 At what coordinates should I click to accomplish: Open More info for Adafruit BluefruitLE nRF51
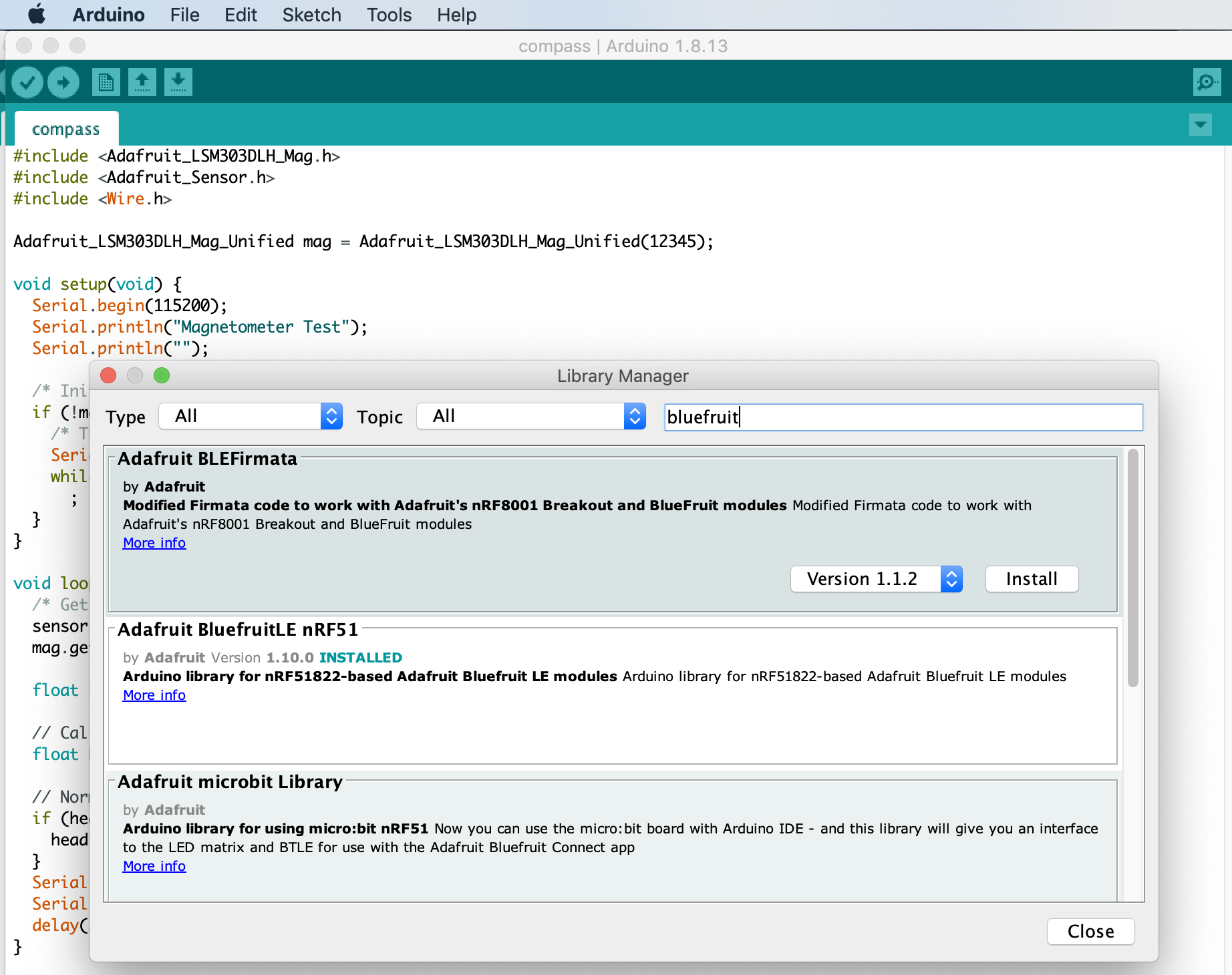point(154,695)
